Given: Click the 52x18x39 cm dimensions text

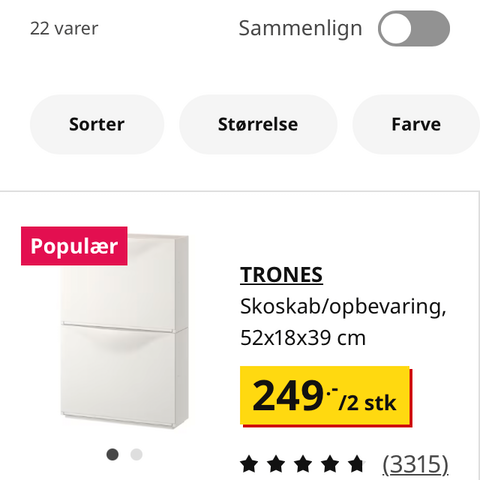Looking at the screenshot, I should tap(303, 338).
